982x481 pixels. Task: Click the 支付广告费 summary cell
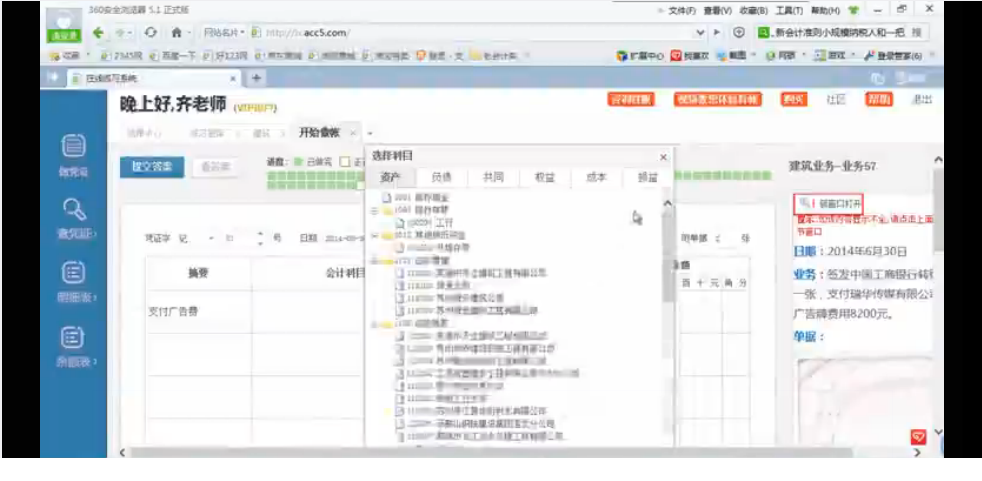coord(199,312)
